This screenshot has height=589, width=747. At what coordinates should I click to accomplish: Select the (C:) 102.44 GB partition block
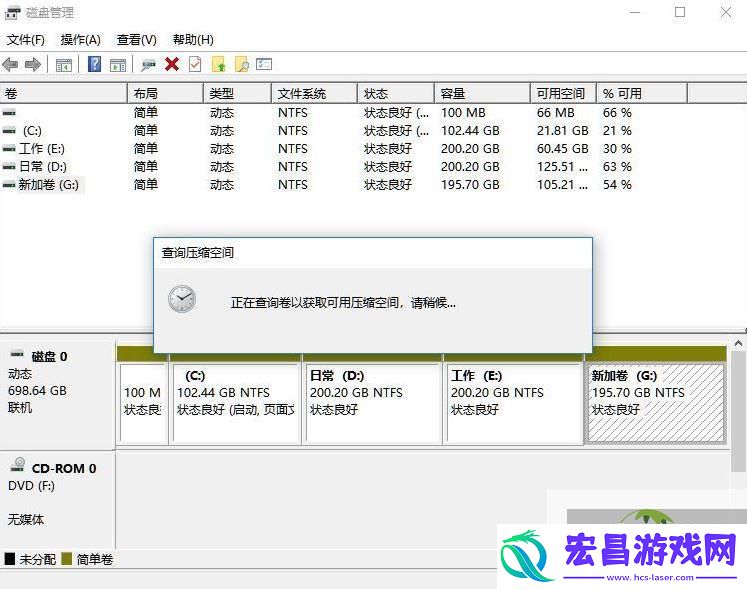point(236,403)
